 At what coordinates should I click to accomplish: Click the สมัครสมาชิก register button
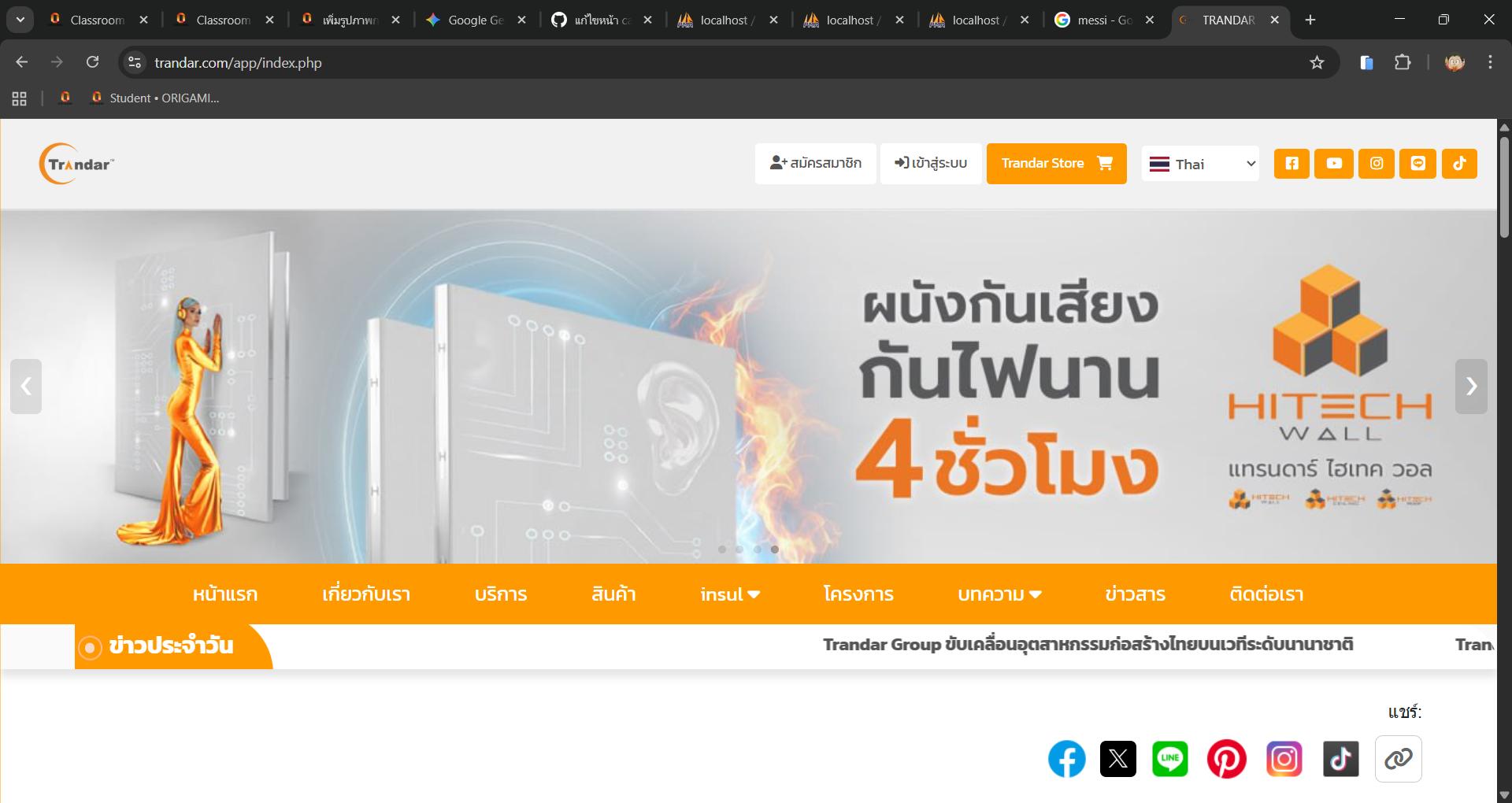point(815,164)
